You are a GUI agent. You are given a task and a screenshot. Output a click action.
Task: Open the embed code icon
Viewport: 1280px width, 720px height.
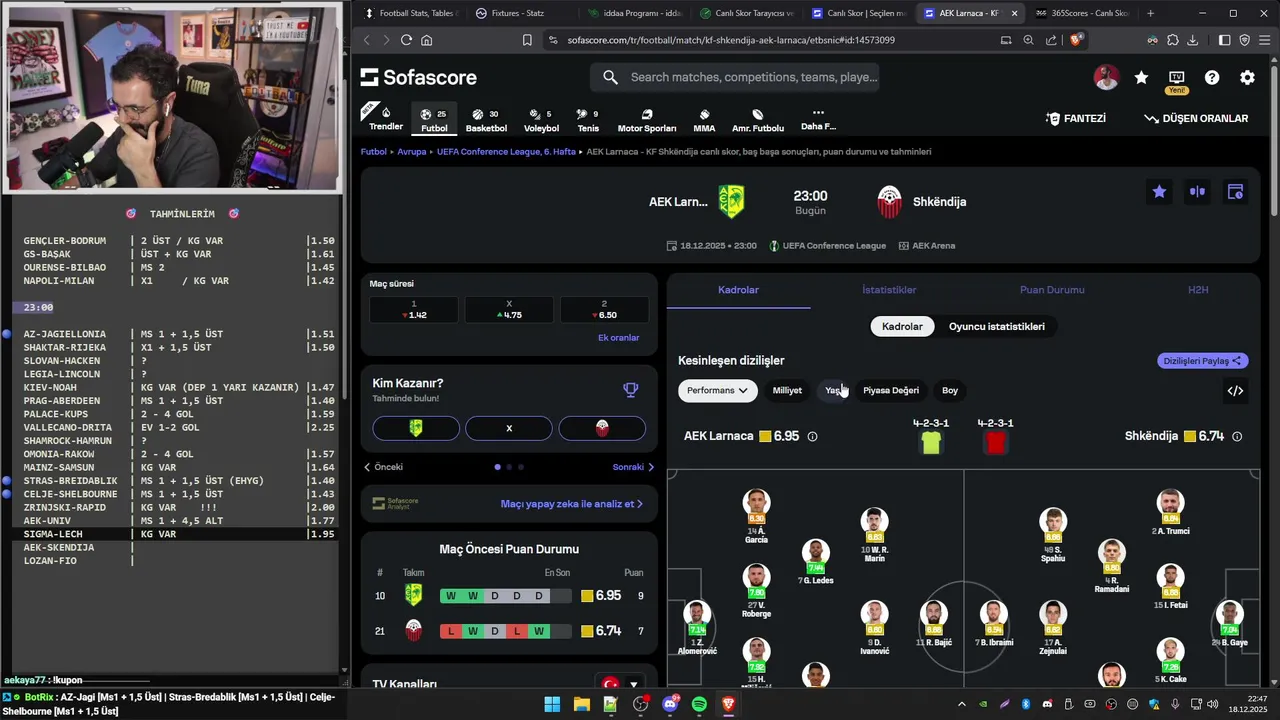click(x=1235, y=391)
